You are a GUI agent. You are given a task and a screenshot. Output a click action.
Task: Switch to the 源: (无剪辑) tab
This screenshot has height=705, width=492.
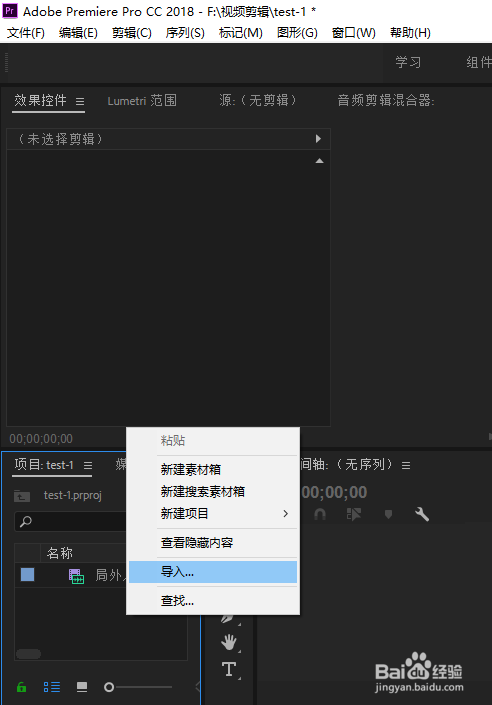(x=258, y=100)
